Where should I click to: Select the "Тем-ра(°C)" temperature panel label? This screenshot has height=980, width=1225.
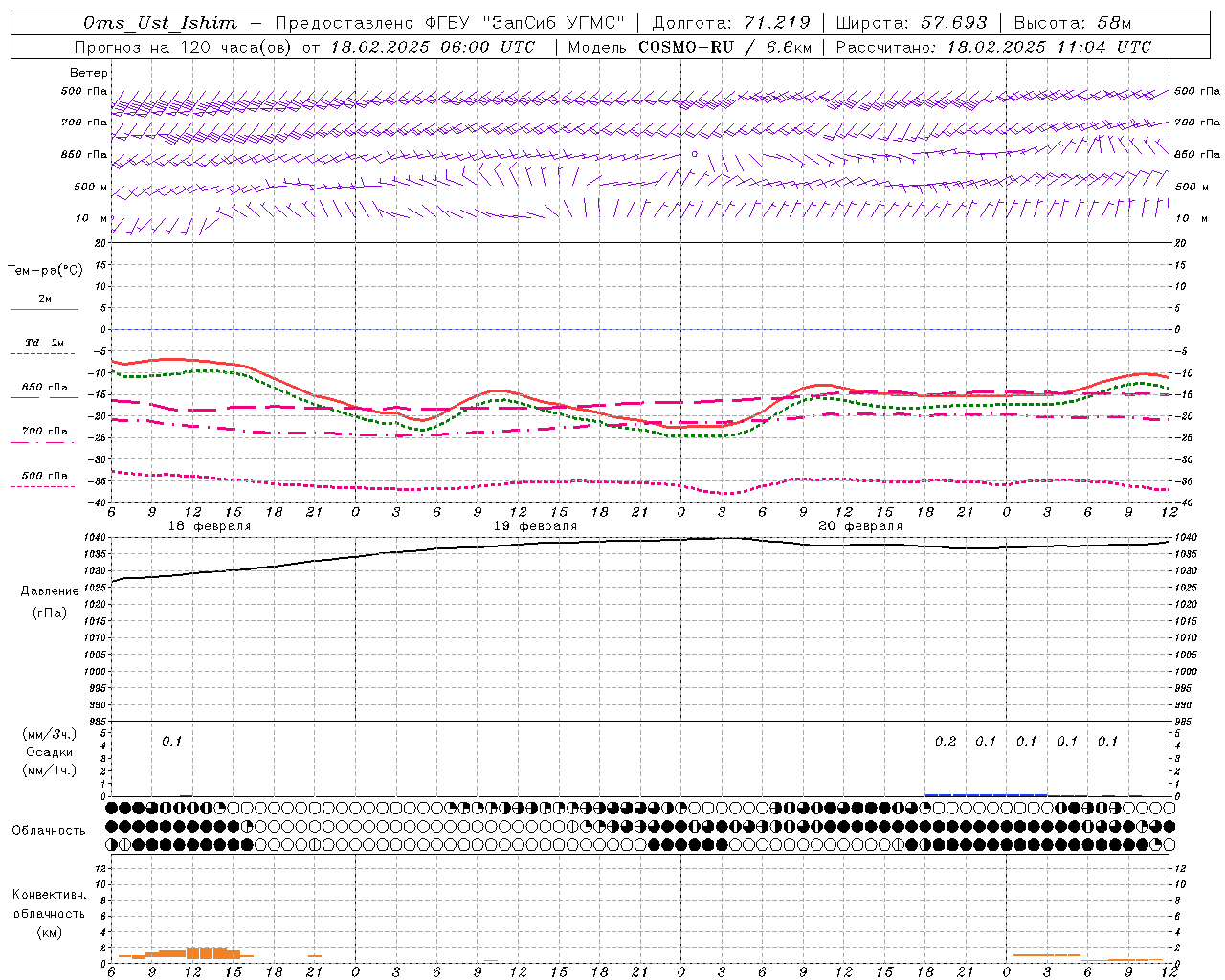pos(45,271)
